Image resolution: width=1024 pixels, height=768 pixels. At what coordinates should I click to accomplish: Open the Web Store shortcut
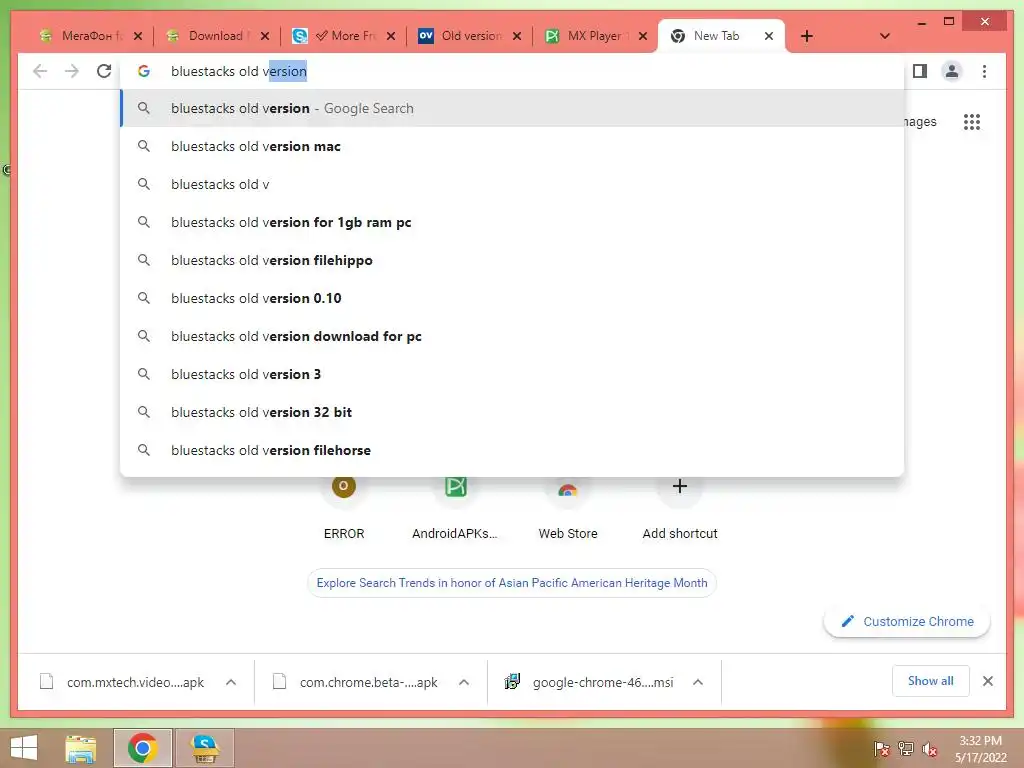coord(568,509)
